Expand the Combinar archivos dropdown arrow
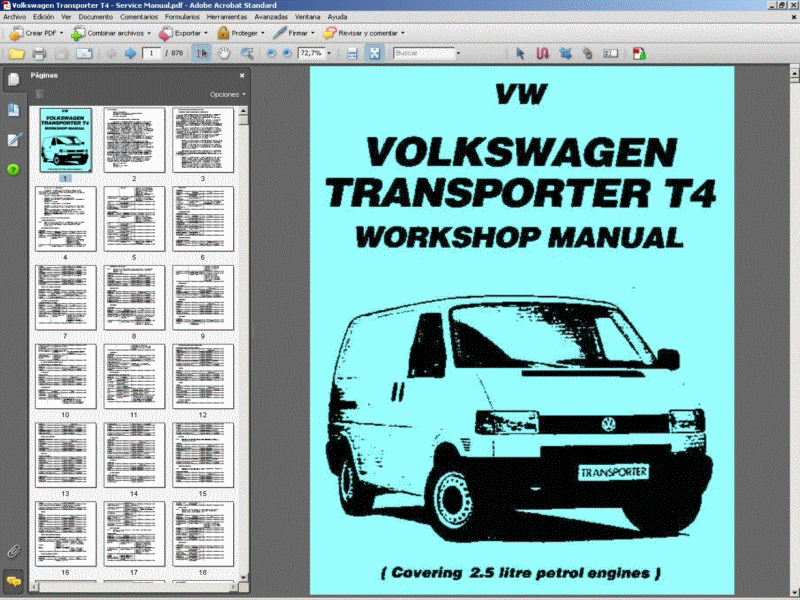The width and height of the screenshot is (800, 600). coord(149,33)
